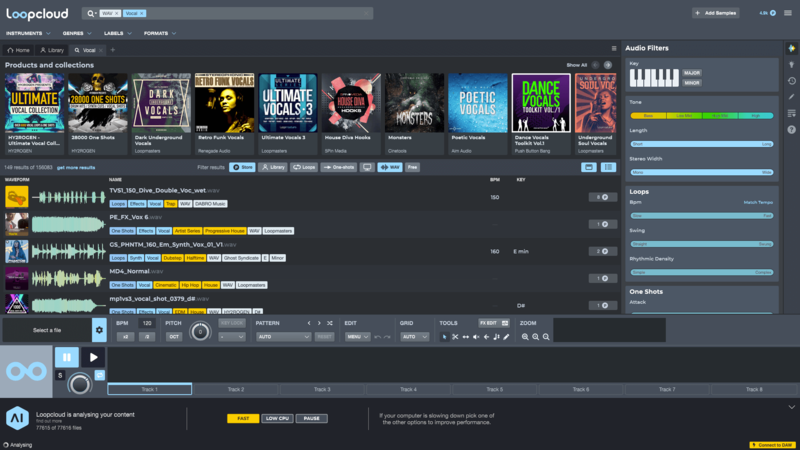Open the help question mark icon
This screenshot has width=800, height=450.
point(791,130)
